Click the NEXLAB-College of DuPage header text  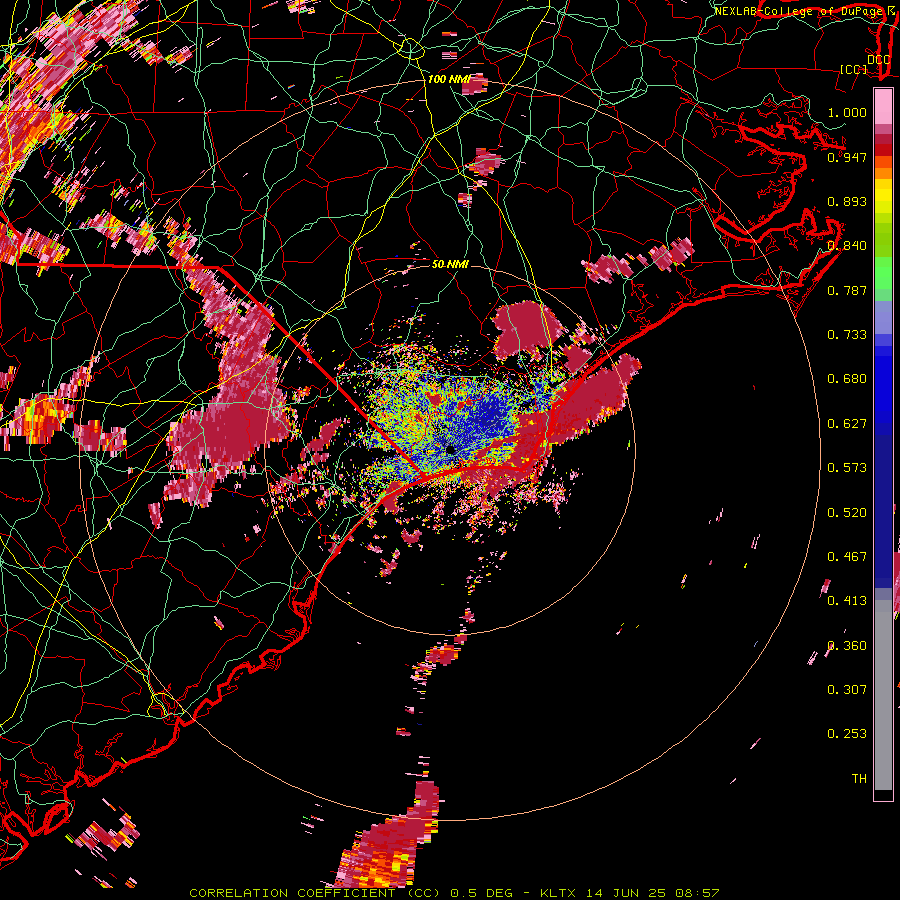tap(798, 11)
